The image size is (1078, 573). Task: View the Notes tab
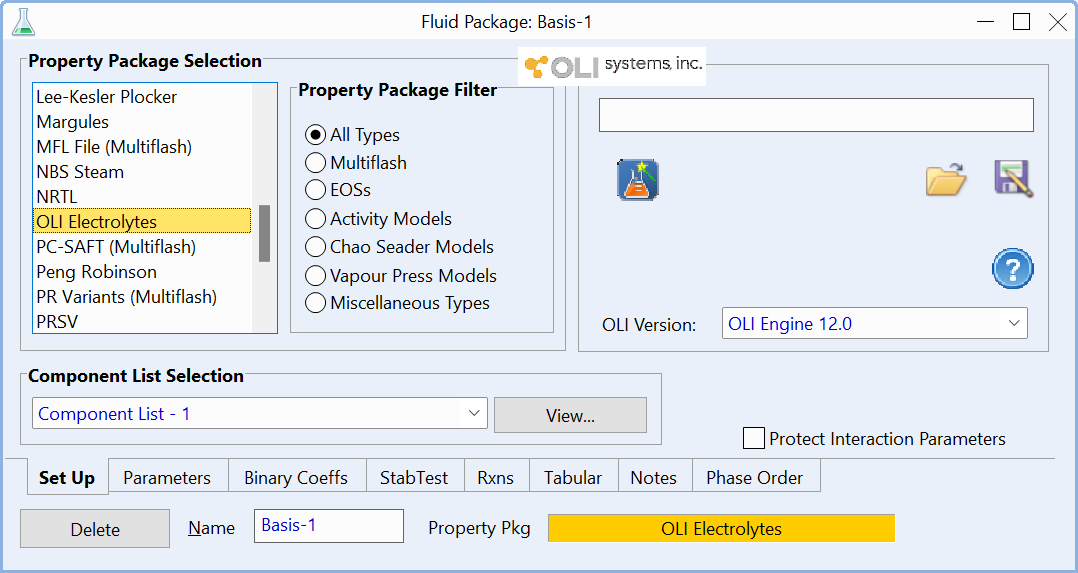coord(654,477)
